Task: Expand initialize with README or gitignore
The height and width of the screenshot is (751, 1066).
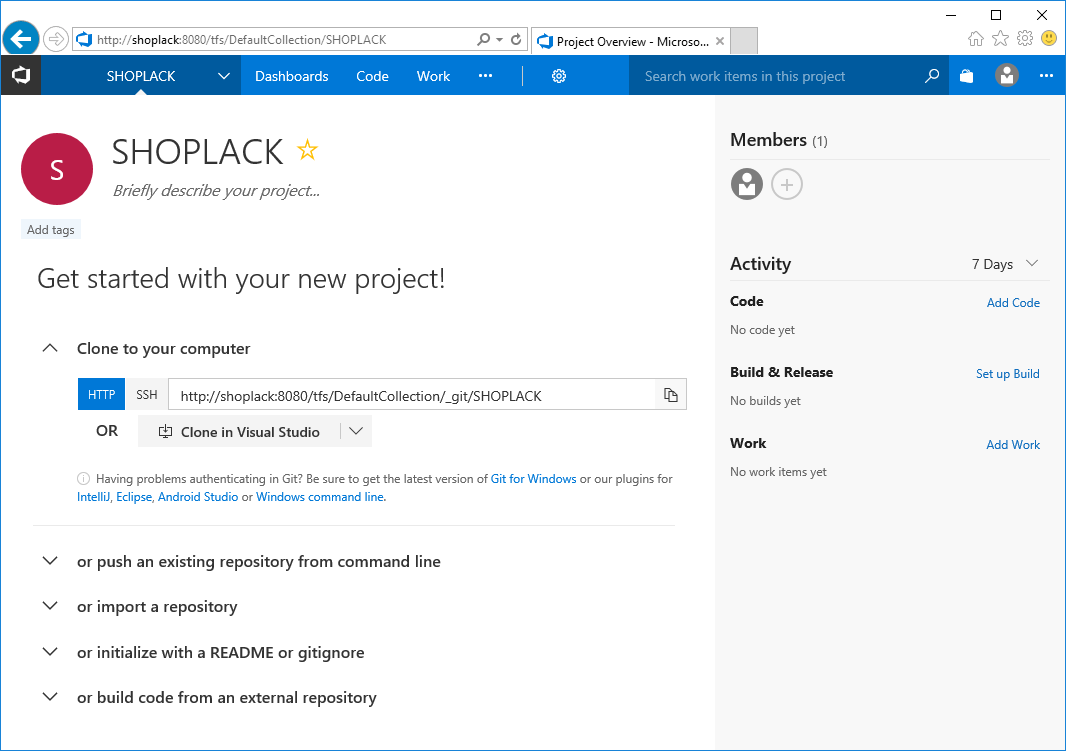Action: tap(50, 652)
